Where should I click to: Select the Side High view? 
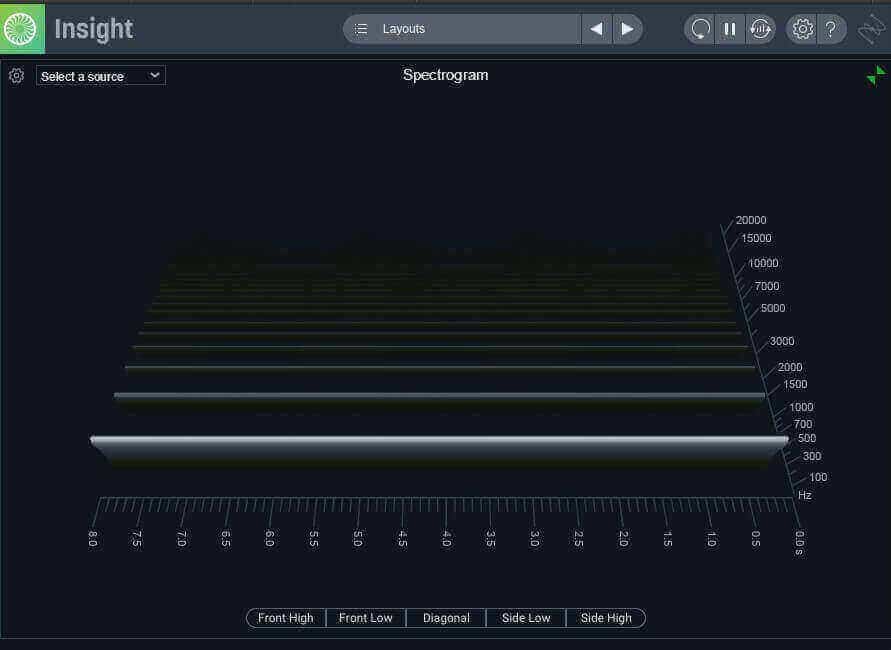606,618
